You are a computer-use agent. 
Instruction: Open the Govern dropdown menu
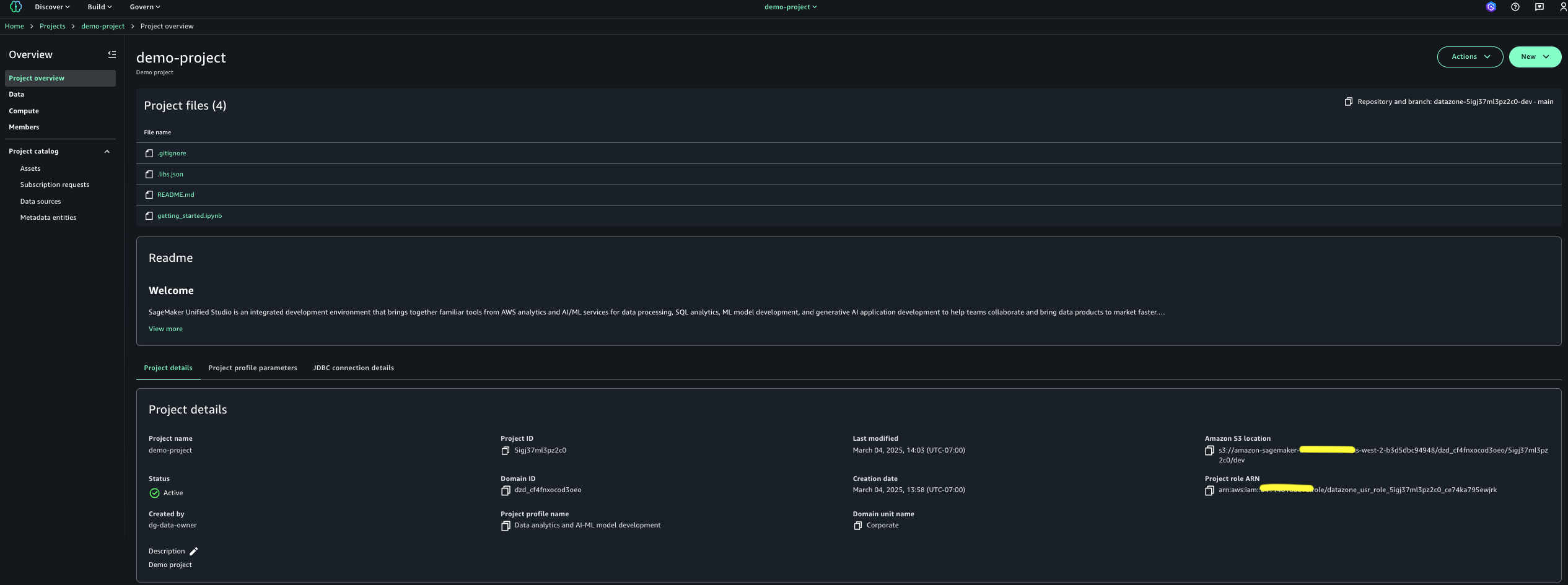145,7
